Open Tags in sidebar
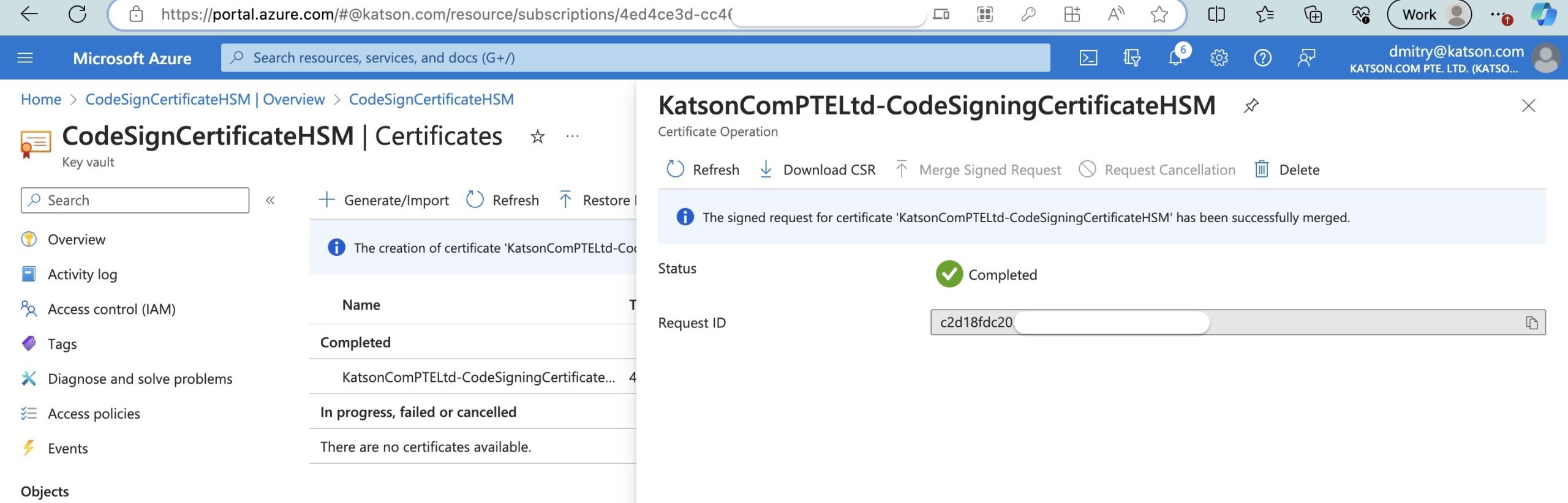1568x503 pixels. 62,344
